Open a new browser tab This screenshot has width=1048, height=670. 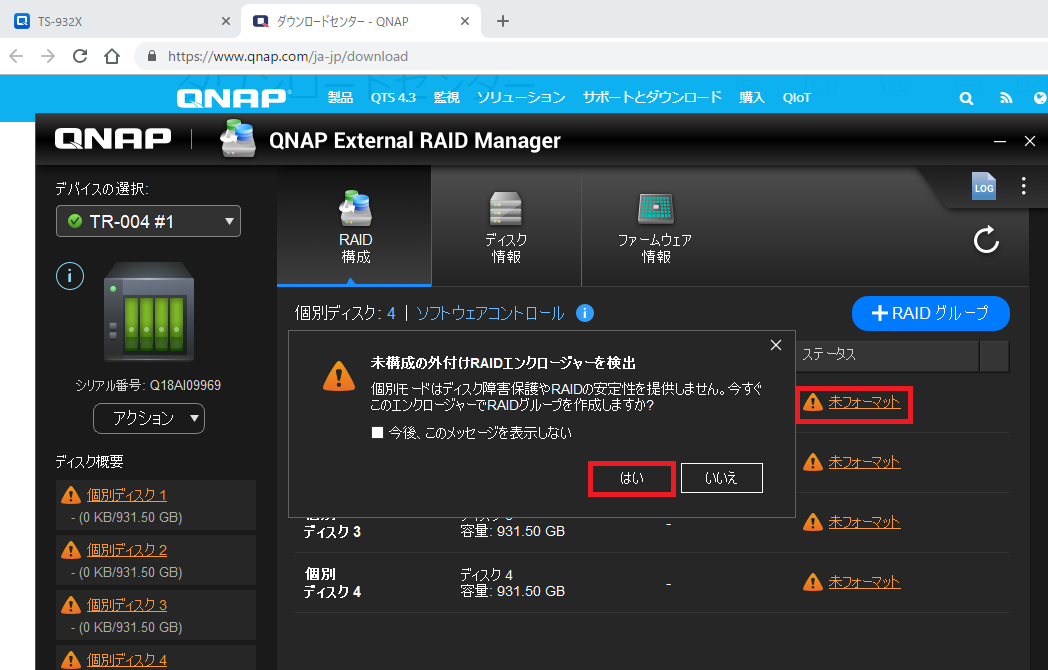tap(503, 21)
